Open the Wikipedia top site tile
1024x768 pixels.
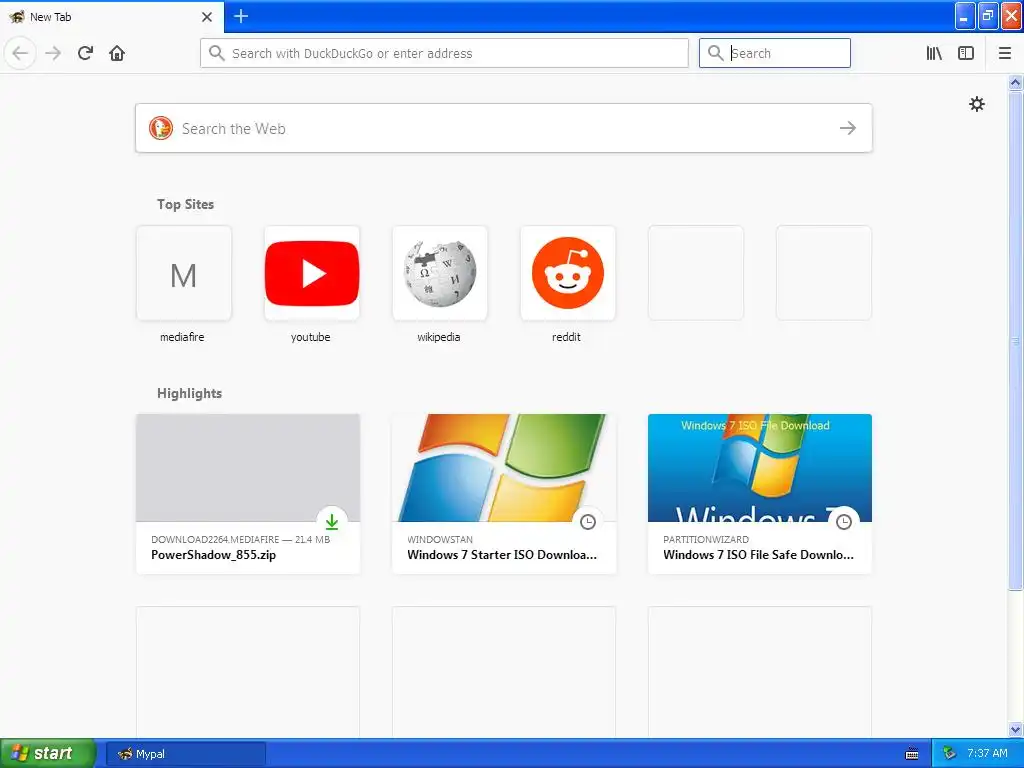440,273
